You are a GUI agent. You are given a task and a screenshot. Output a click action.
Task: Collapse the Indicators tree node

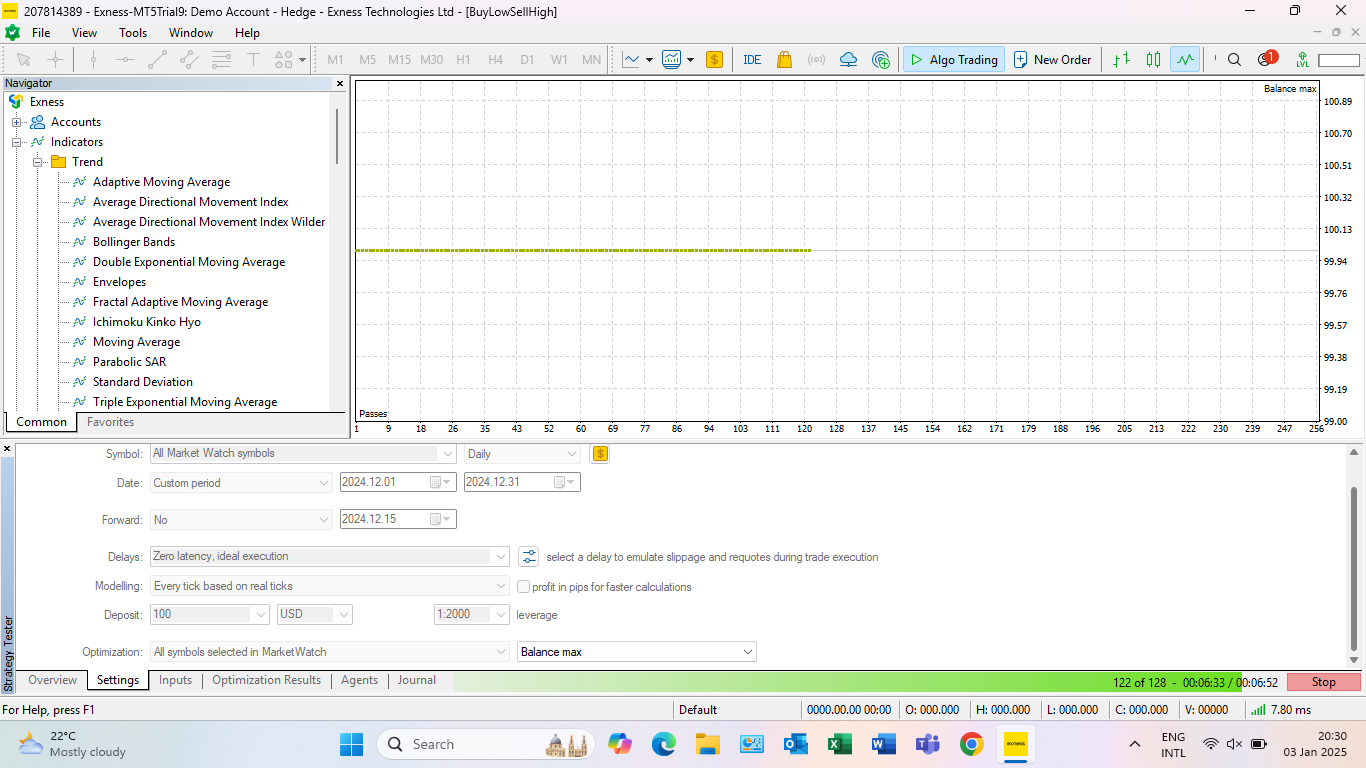point(16,142)
